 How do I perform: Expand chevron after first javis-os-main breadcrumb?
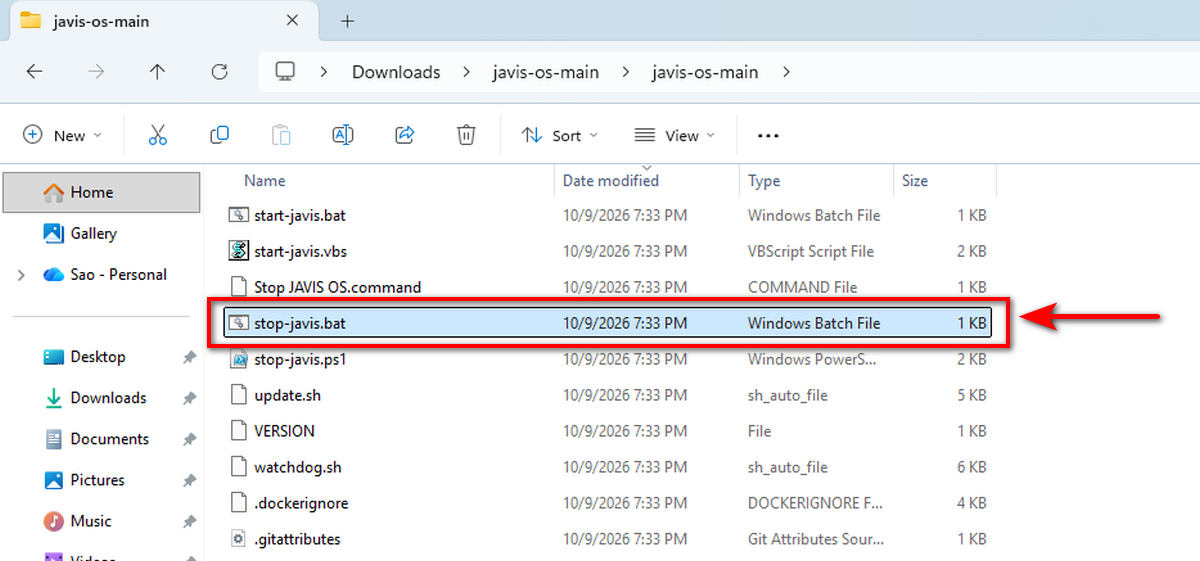tap(625, 72)
